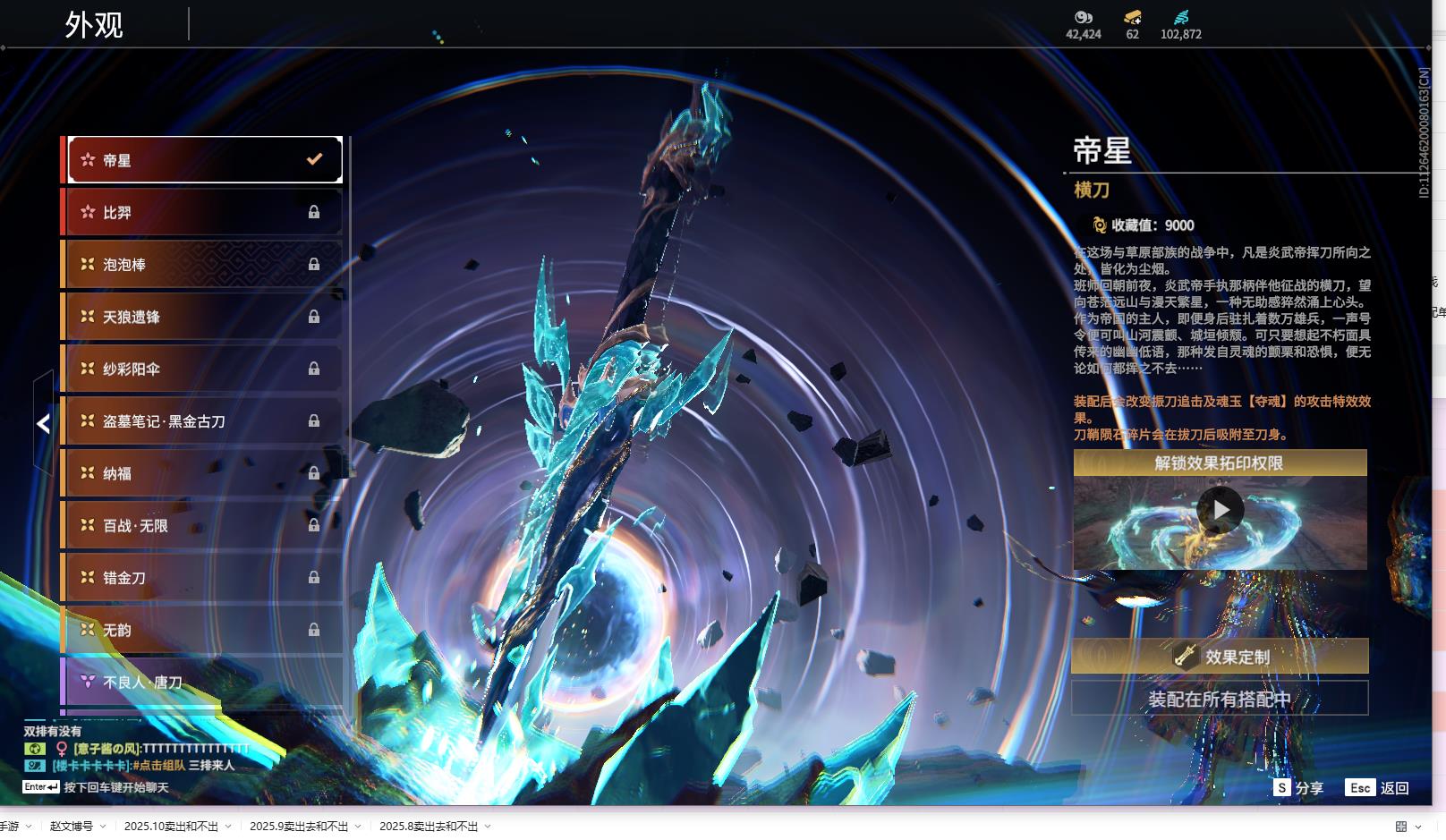Click the red rarity star beside 帝星
Screen dimensions: 1446x840
[88, 160]
